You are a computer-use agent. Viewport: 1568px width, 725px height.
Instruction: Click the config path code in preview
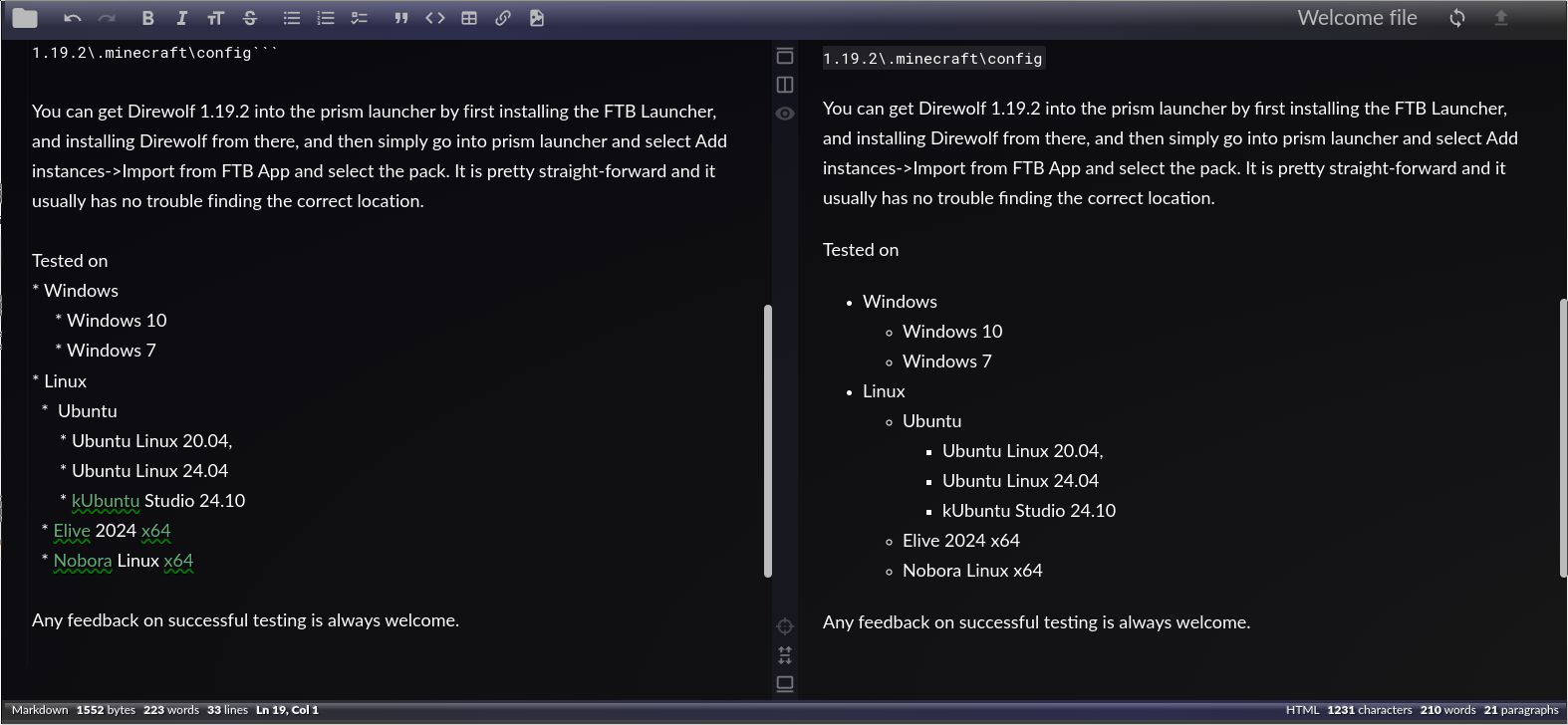932,59
